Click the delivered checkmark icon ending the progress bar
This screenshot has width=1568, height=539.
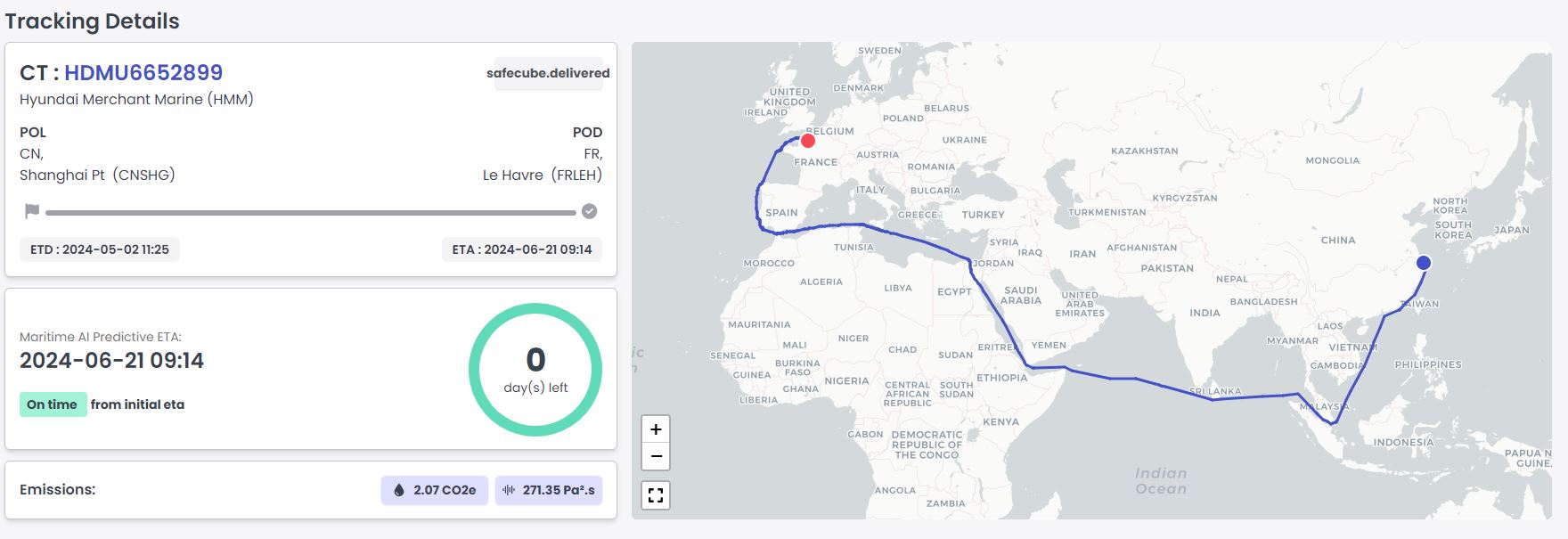tap(589, 211)
